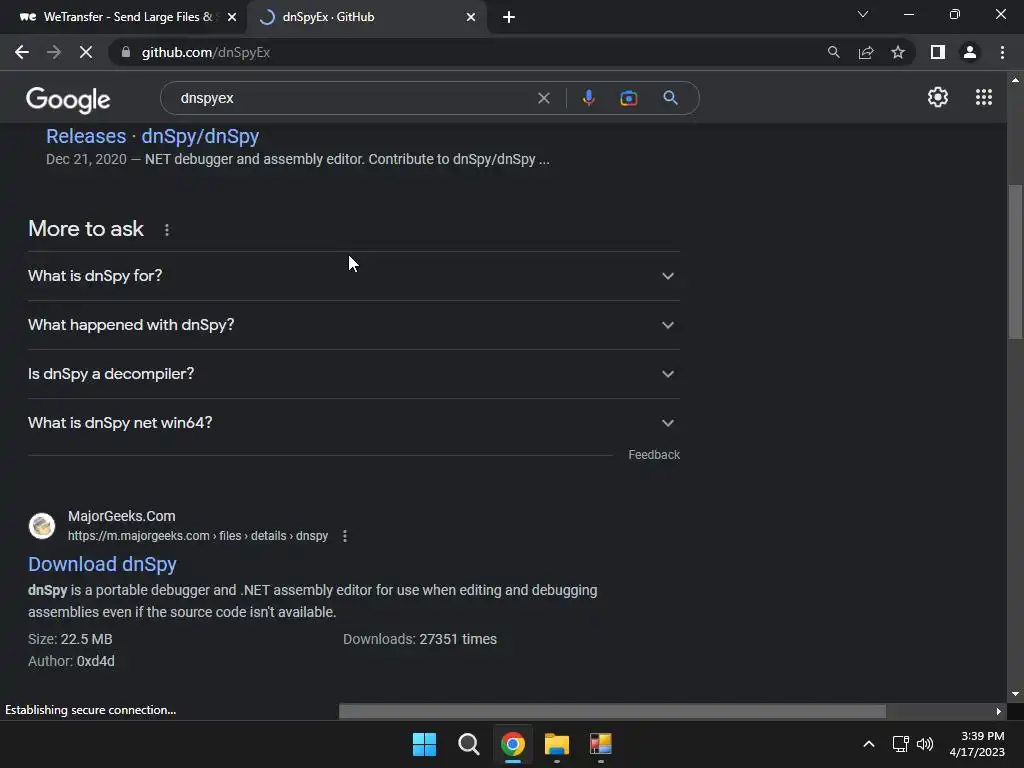Close the WeTransfer tab

pyautogui.click(x=232, y=17)
